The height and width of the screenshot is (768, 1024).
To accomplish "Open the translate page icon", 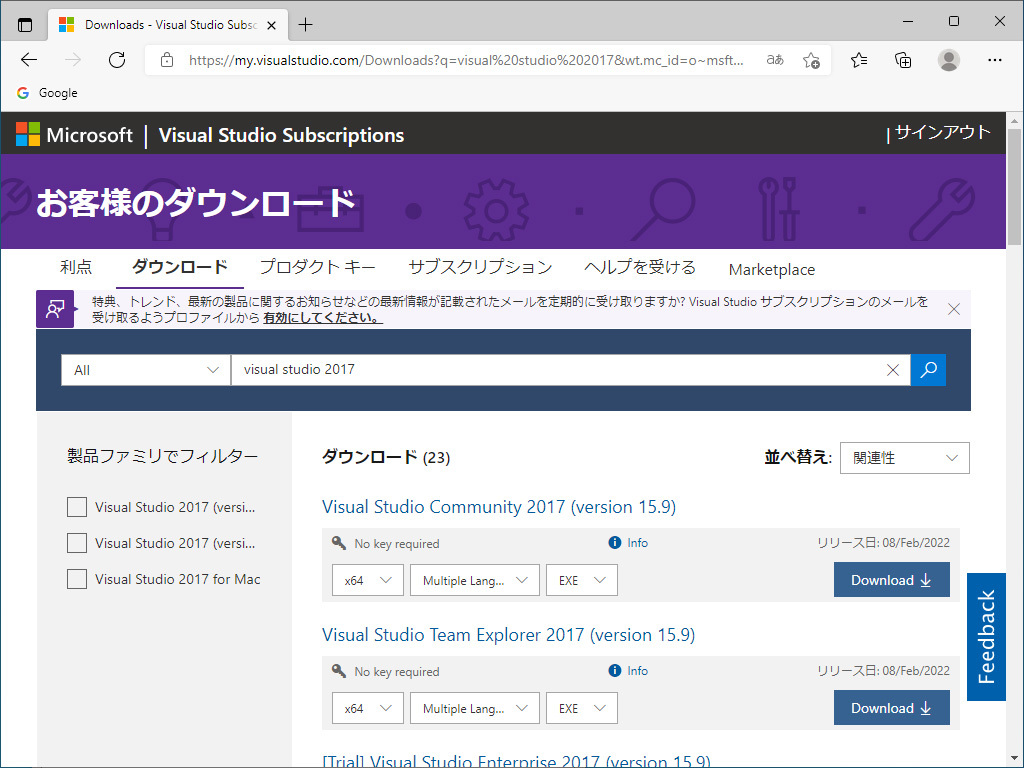I will 775,60.
